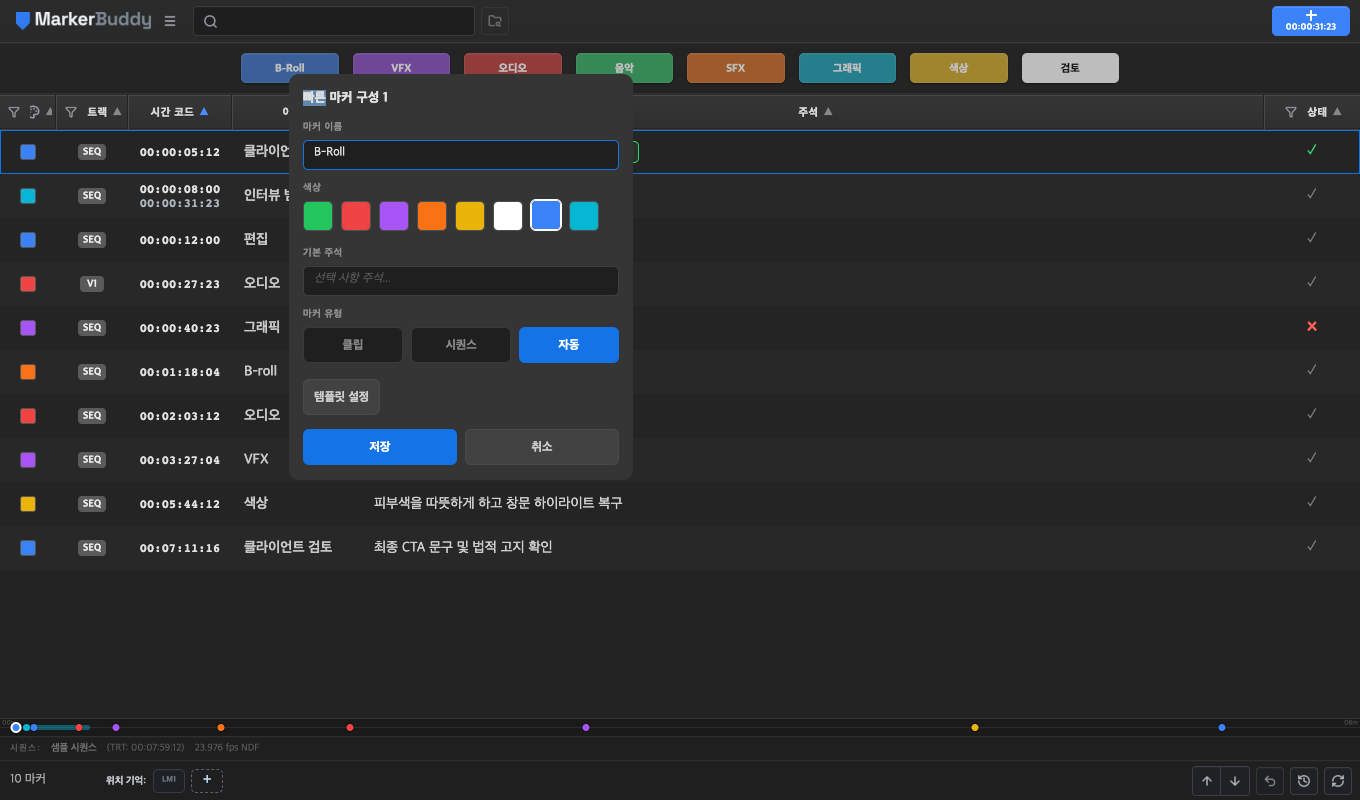Click the folder search icon next to search bar
The height and width of the screenshot is (800, 1360).
[494, 21]
